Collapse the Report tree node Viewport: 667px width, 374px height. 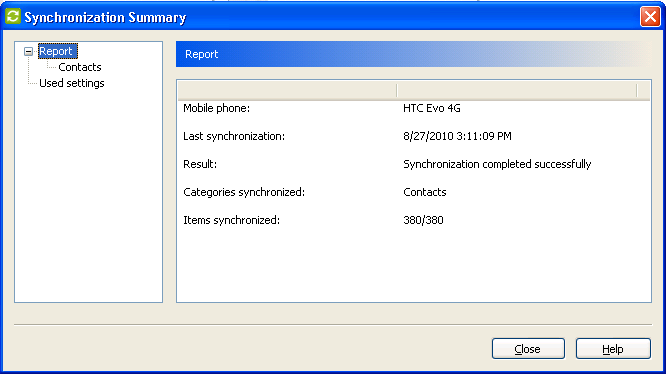point(29,51)
